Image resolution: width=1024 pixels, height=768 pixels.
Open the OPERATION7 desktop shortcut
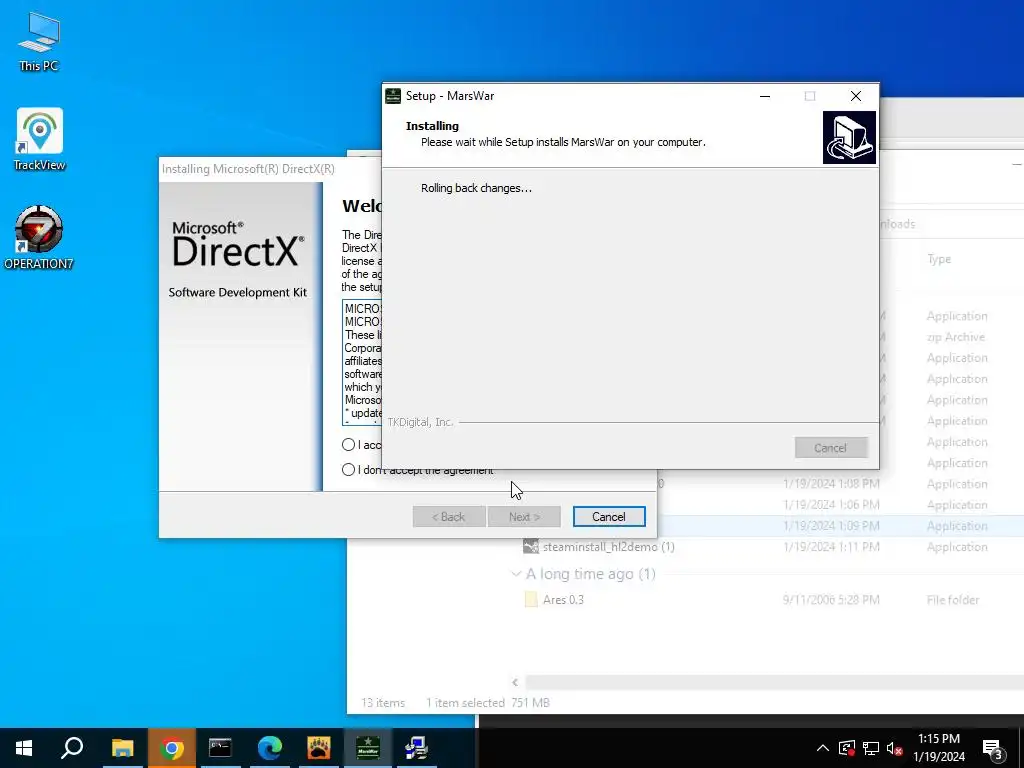[x=39, y=237]
